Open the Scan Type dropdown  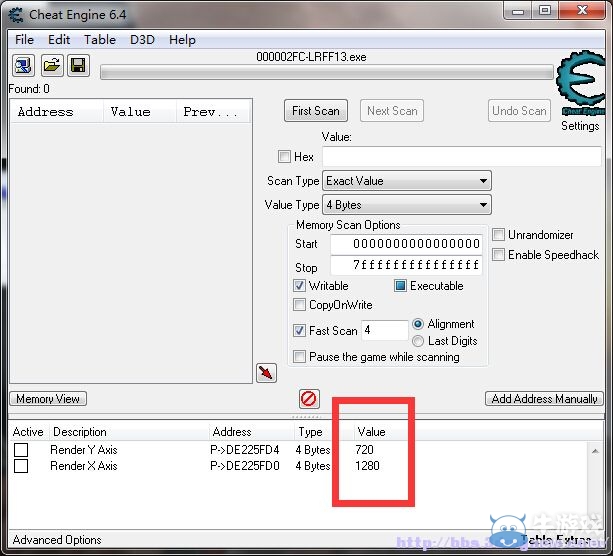[x=407, y=181]
